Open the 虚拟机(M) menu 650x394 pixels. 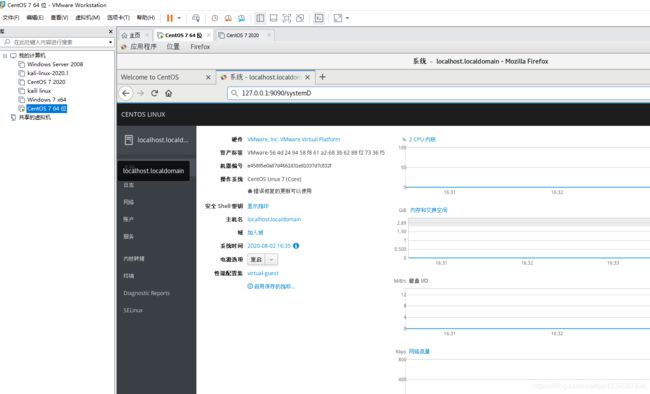pyautogui.click(x=87, y=17)
